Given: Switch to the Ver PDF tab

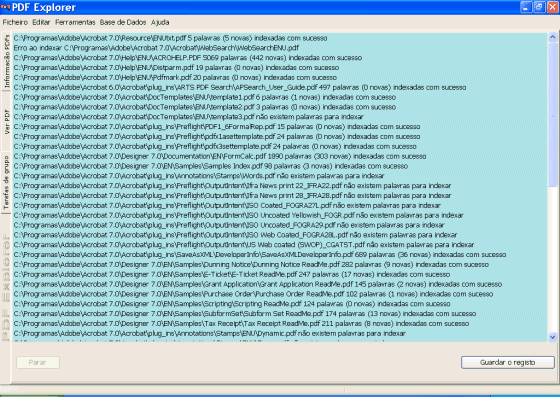Looking at the screenshot, I should pos(6,121).
